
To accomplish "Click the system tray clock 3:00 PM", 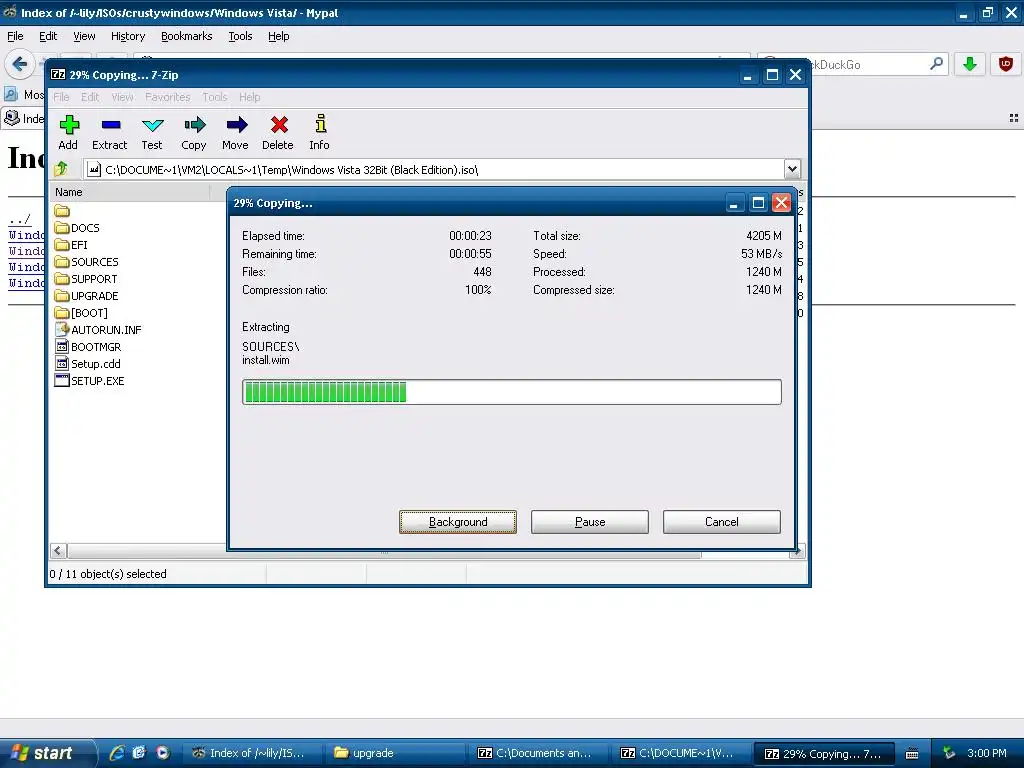I will (x=987, y=753).
